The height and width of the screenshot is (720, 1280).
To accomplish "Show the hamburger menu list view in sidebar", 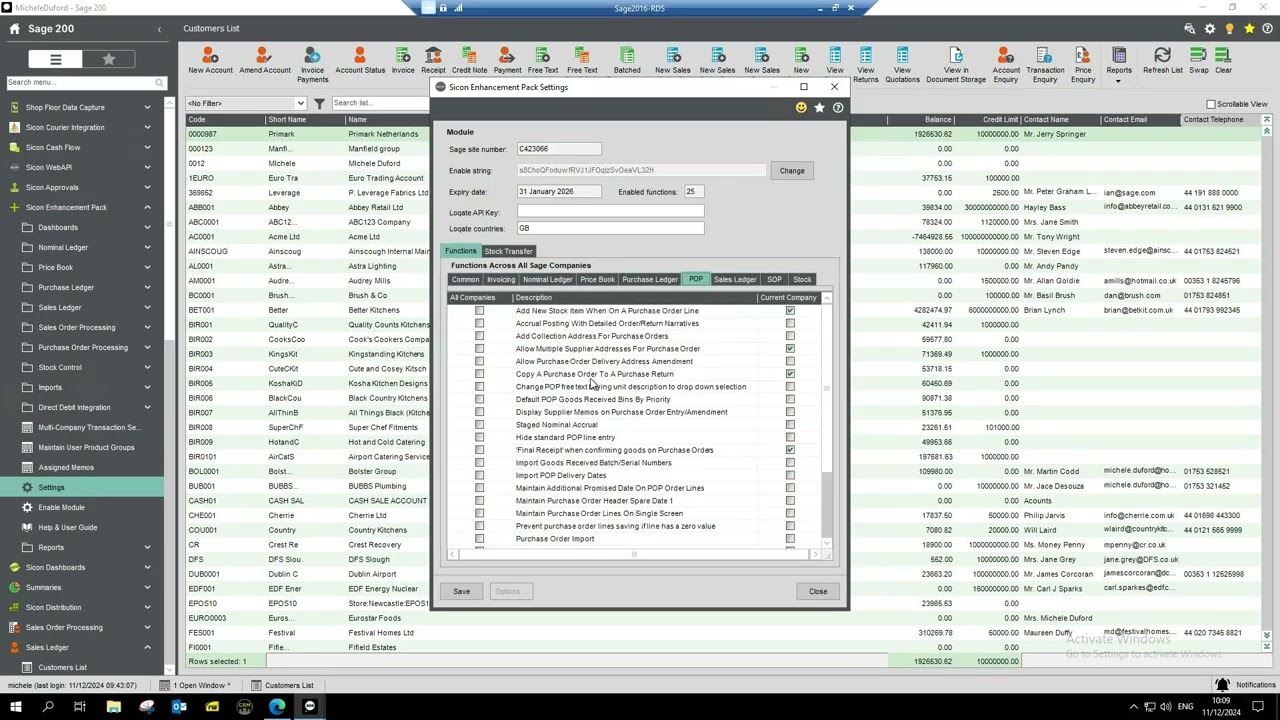I will (56, 60).
